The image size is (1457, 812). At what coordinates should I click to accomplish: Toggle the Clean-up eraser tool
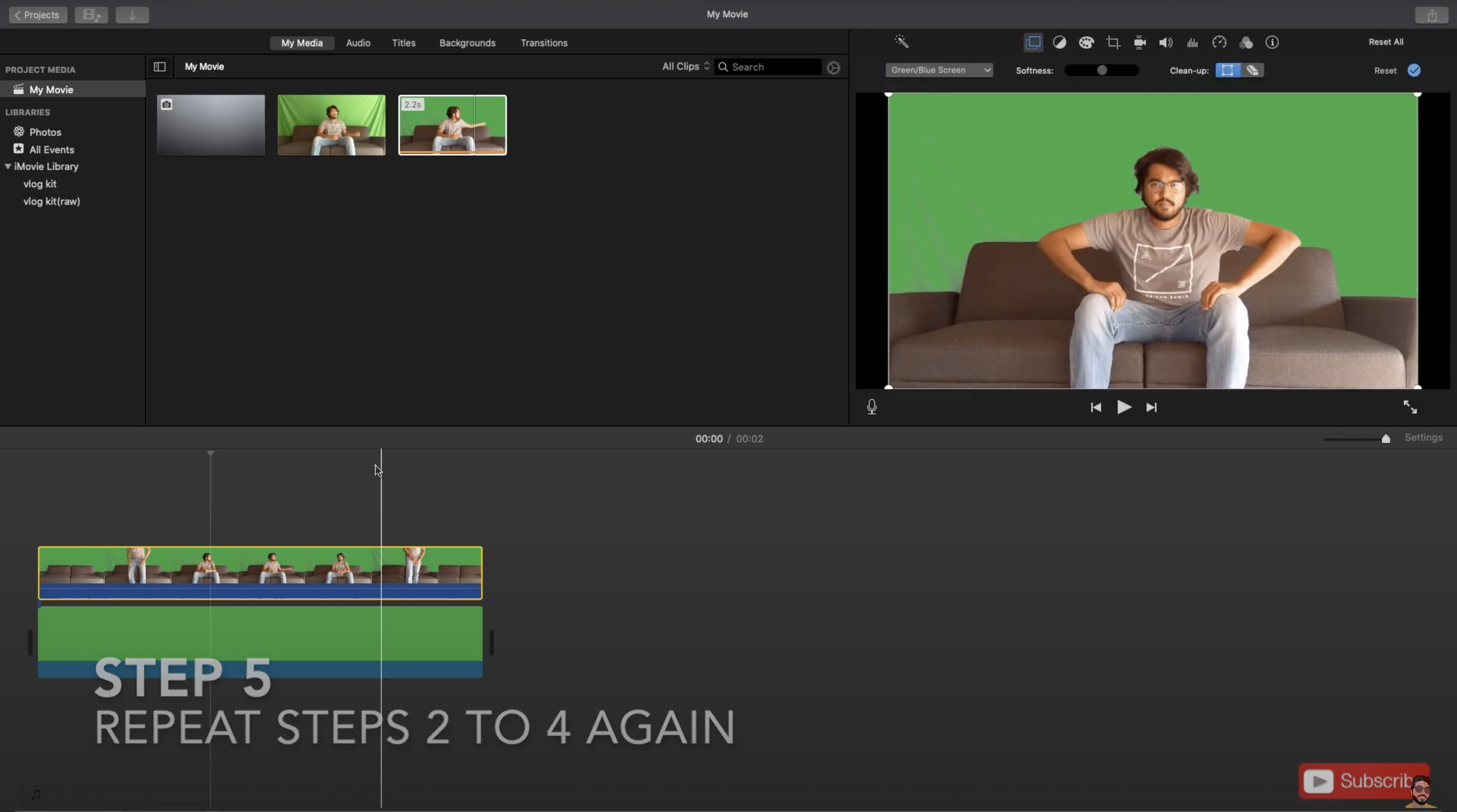(x=1252, y=70)
